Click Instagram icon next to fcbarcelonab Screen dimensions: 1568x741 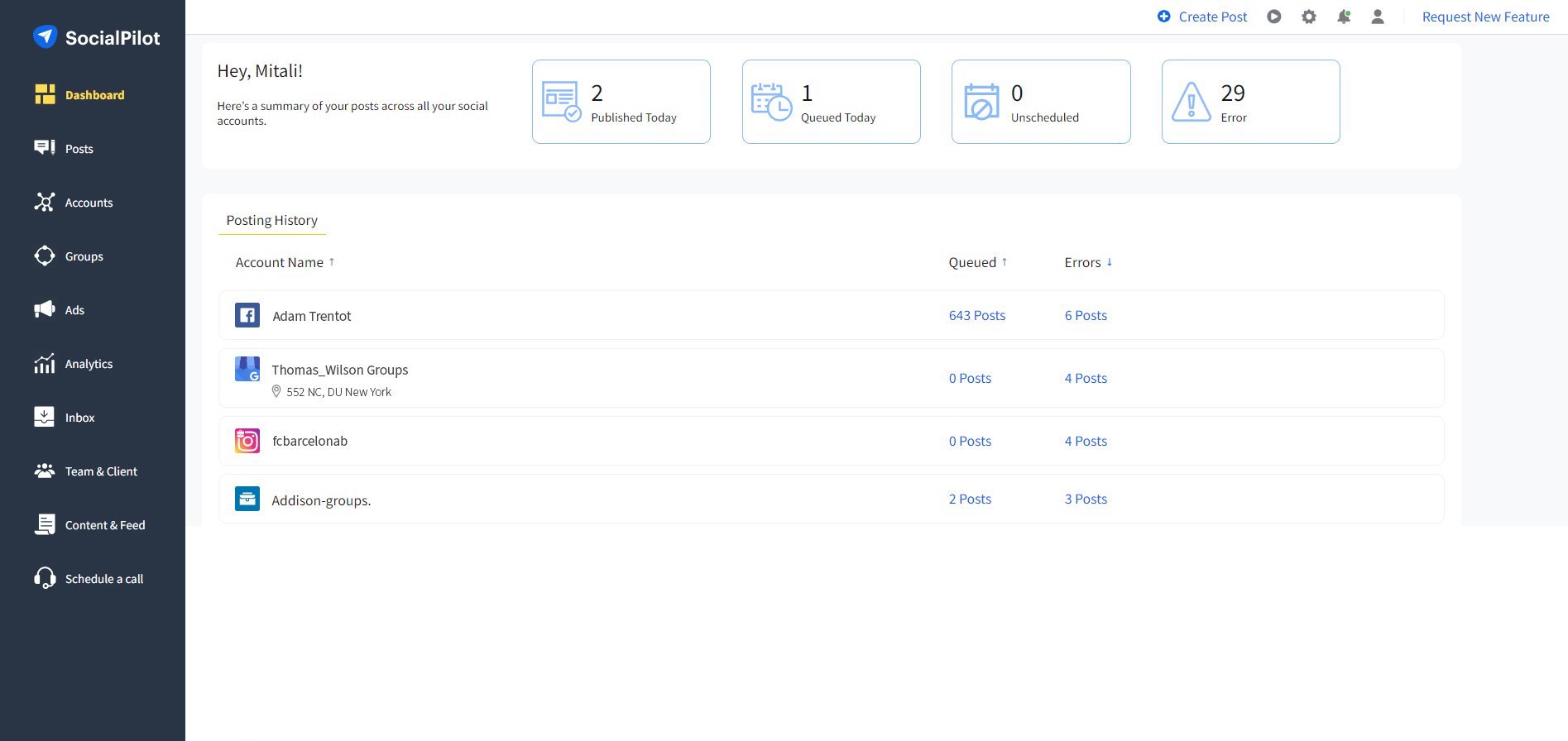(x=247, y=441)
